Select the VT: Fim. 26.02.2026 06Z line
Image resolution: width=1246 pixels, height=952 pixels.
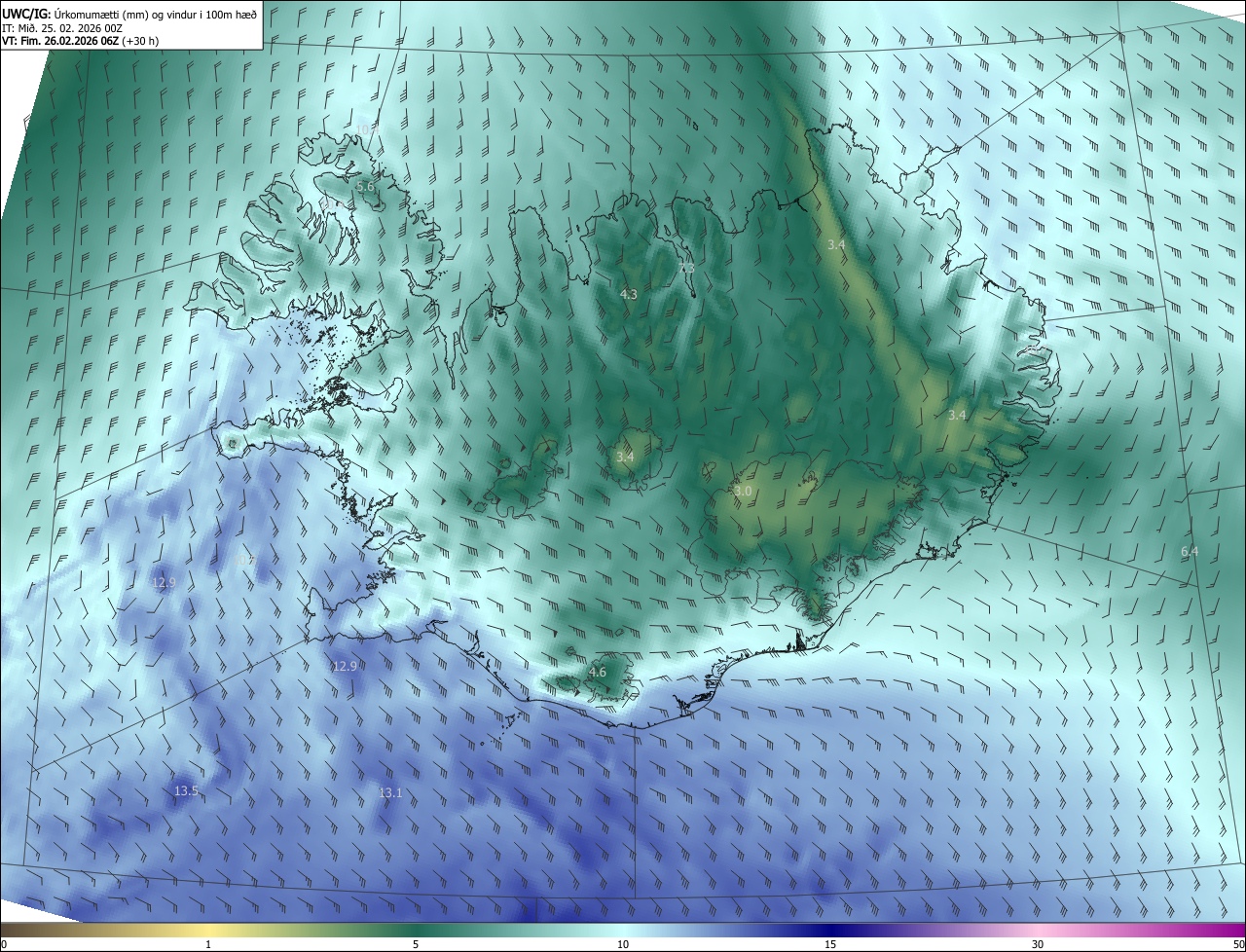click(81, 41)
